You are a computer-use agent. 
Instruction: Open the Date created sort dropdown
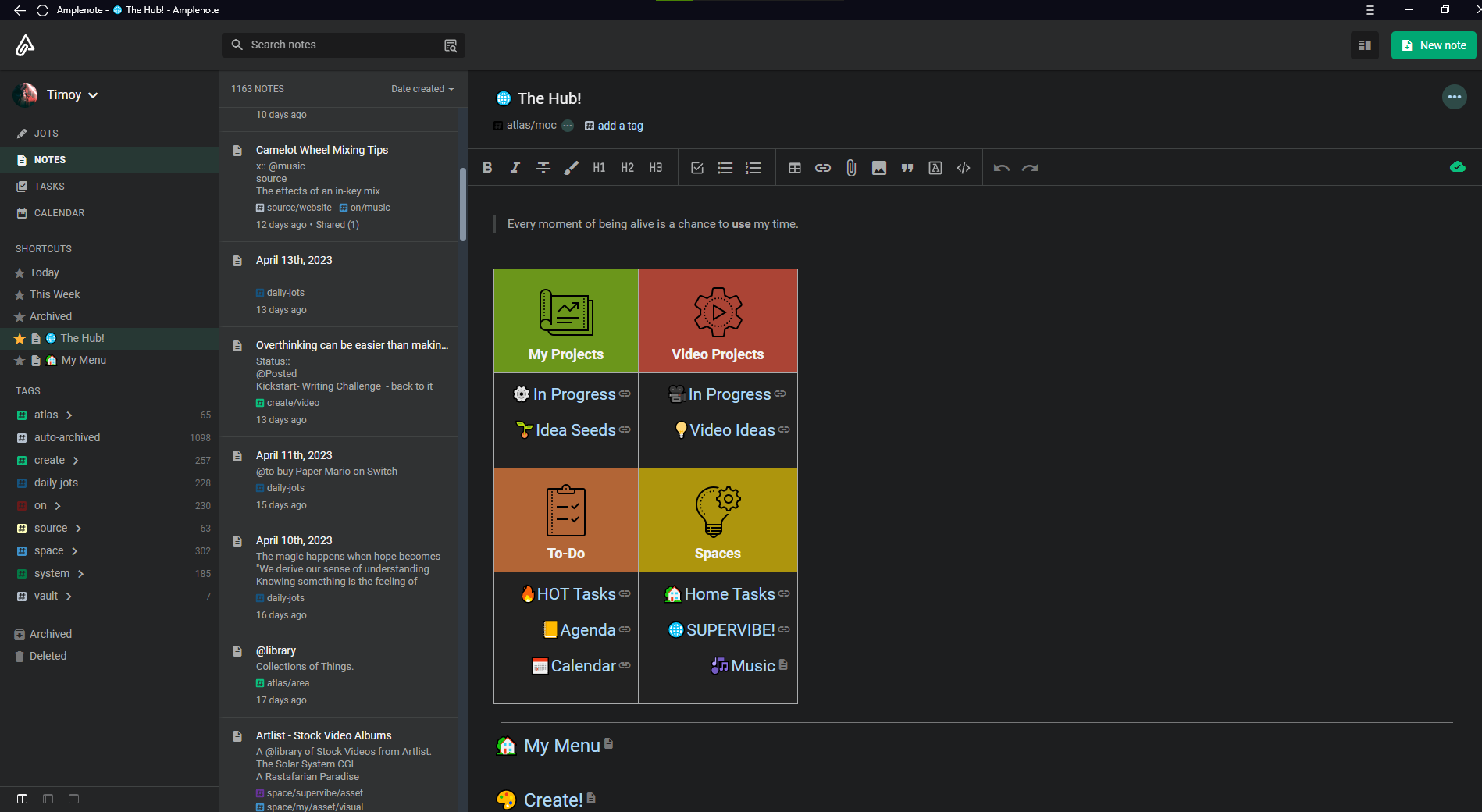pos(421,88)
